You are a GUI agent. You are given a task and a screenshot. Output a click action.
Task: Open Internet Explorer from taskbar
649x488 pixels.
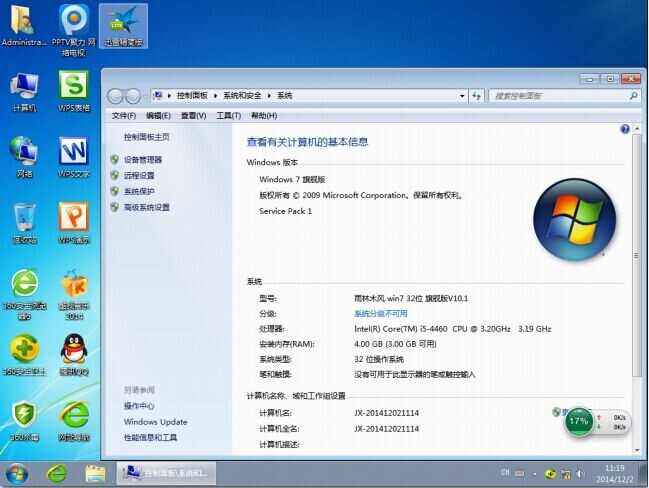click(x=56, y=474)
